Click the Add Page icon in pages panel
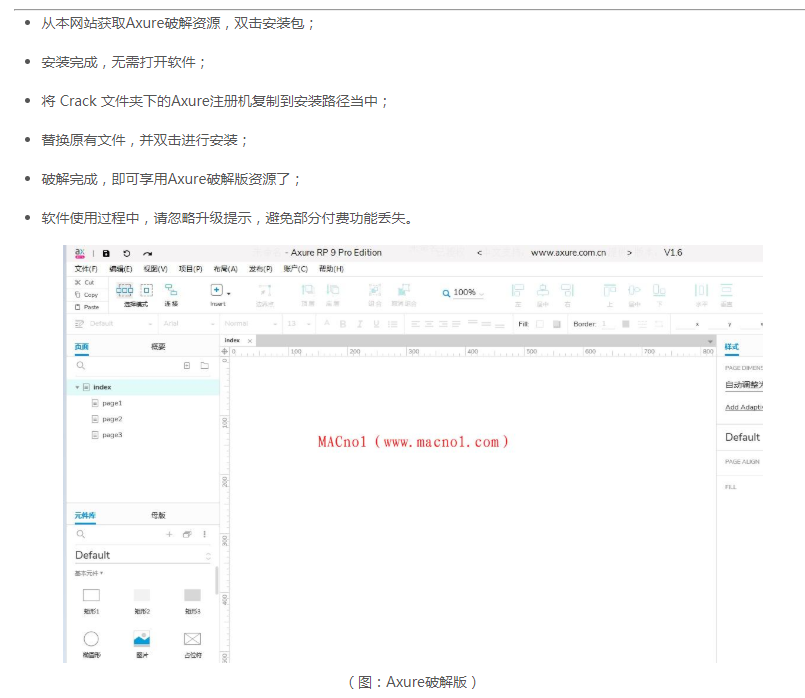805x698 pixels. click(x=187, y=365)
